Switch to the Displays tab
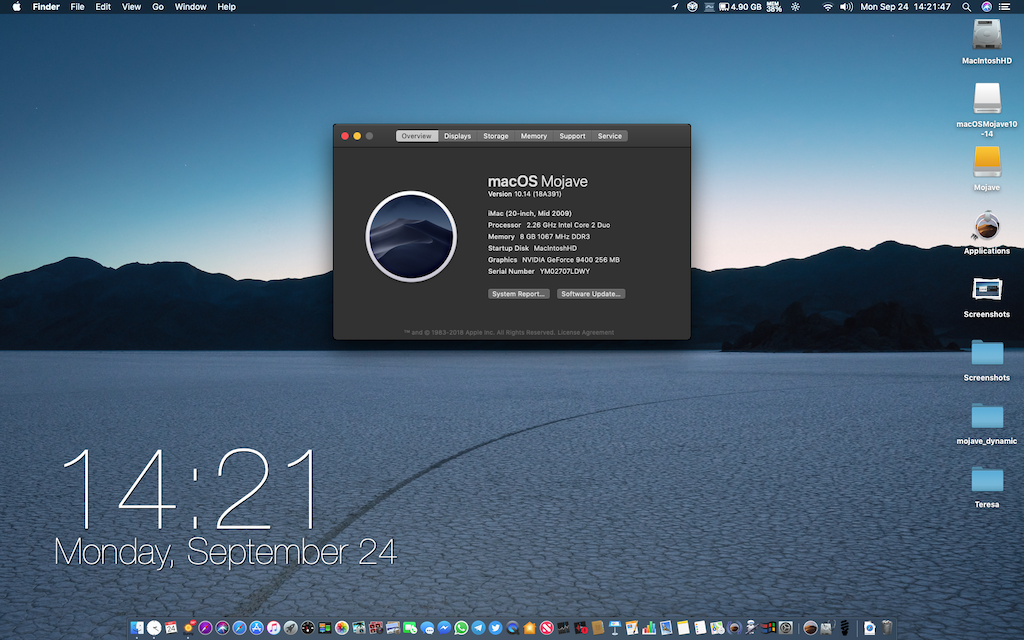The height and width of the screenshot is (640, 1024). [x=457, y=136]
